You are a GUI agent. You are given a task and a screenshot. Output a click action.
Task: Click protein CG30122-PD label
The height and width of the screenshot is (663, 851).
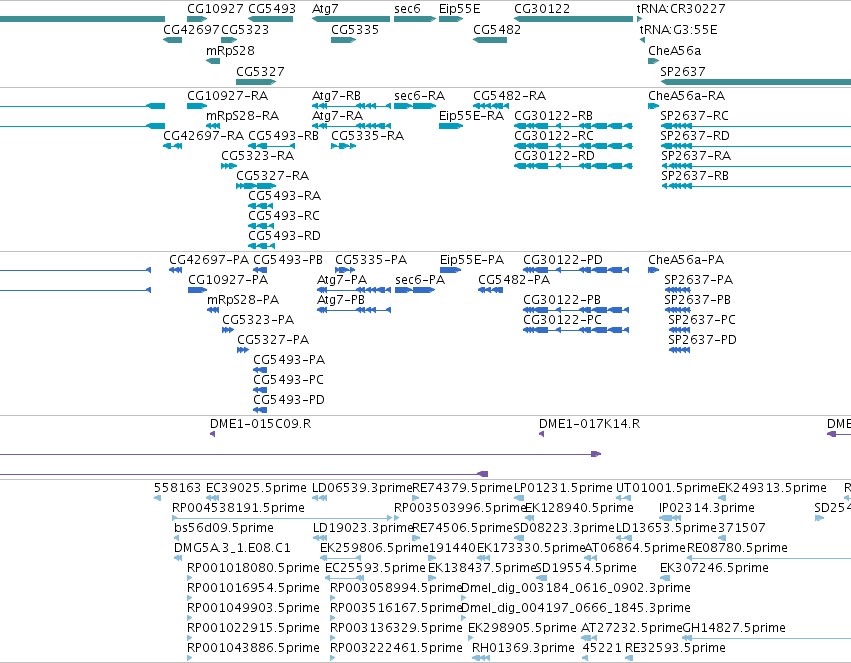(563, 260)
